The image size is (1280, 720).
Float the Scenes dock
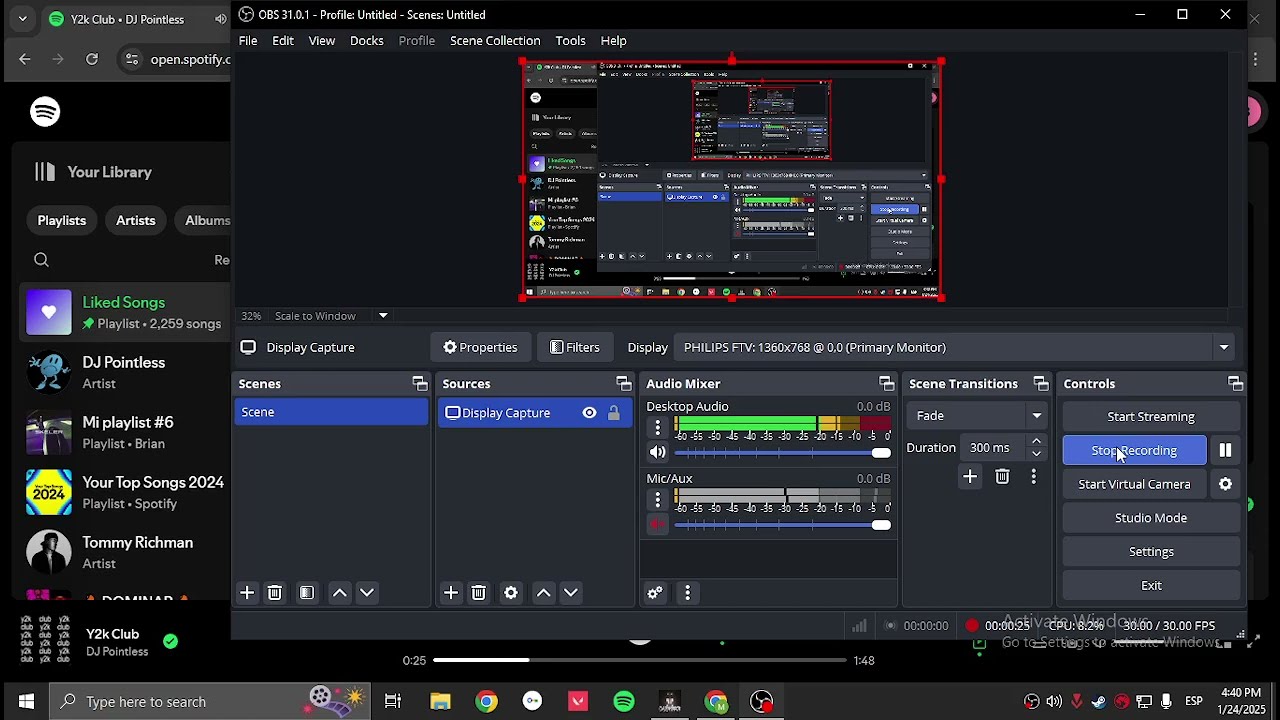pos(420,384)
